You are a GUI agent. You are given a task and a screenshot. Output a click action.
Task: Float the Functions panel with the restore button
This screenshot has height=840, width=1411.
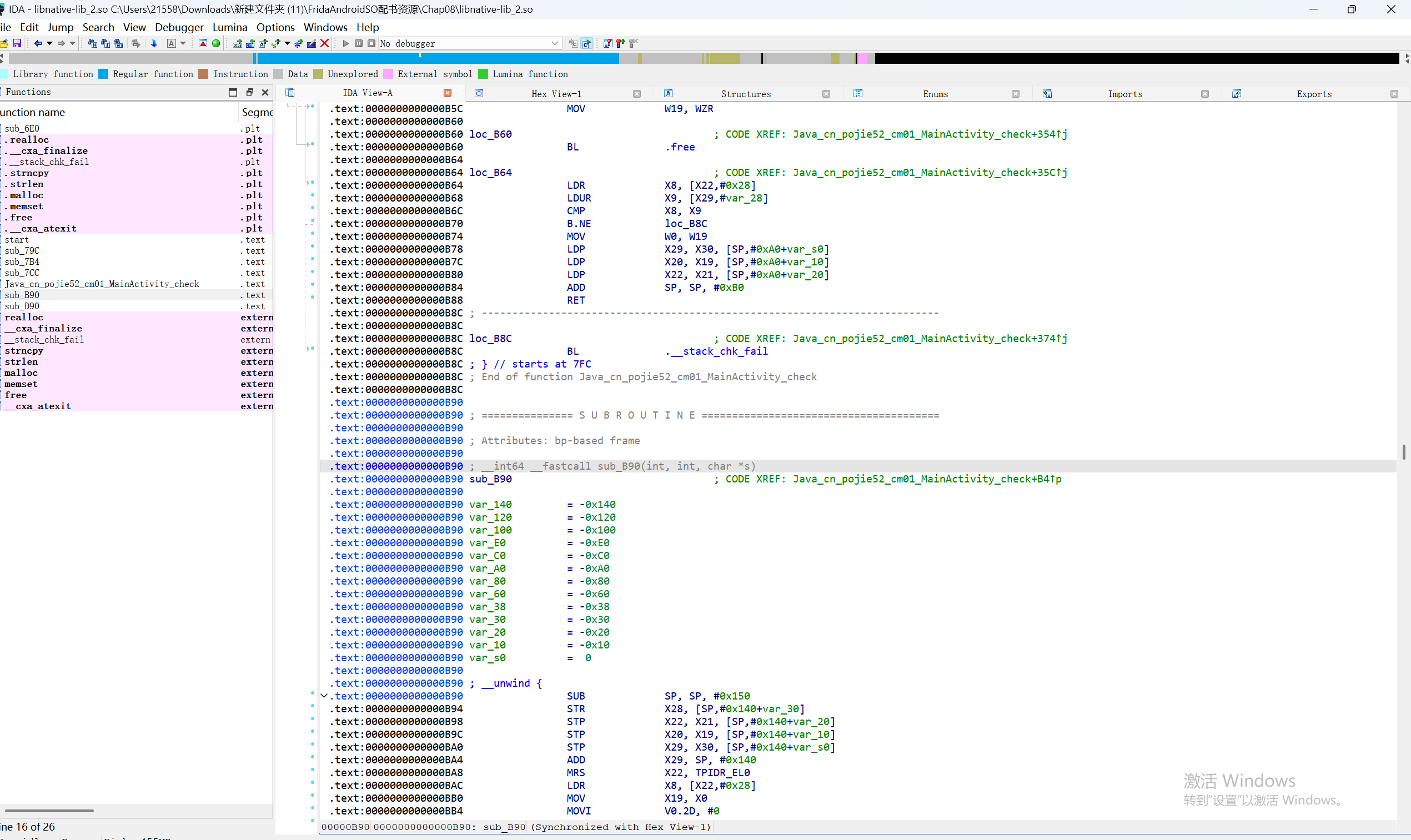[249, 92]
